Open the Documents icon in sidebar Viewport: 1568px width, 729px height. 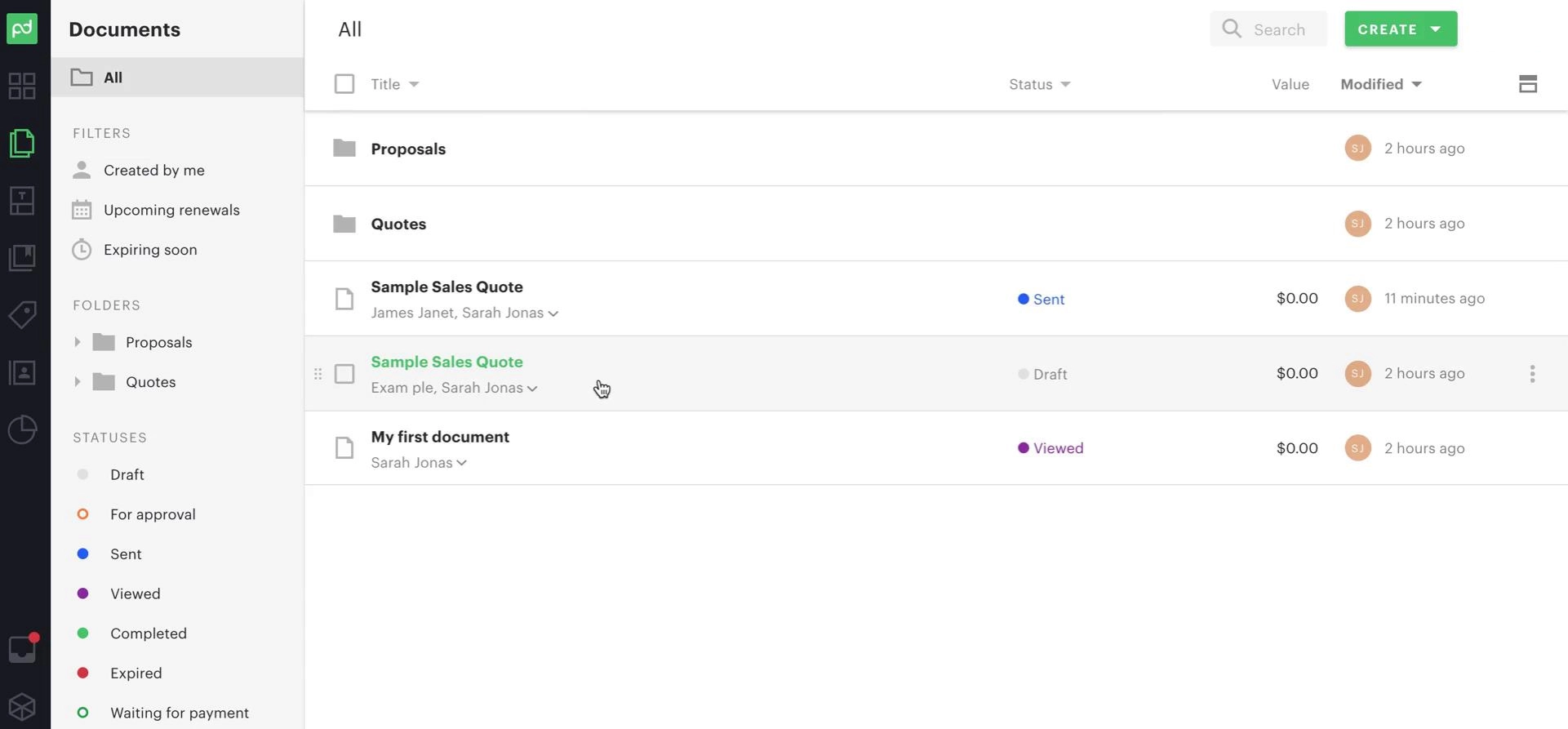click(22, 143)
